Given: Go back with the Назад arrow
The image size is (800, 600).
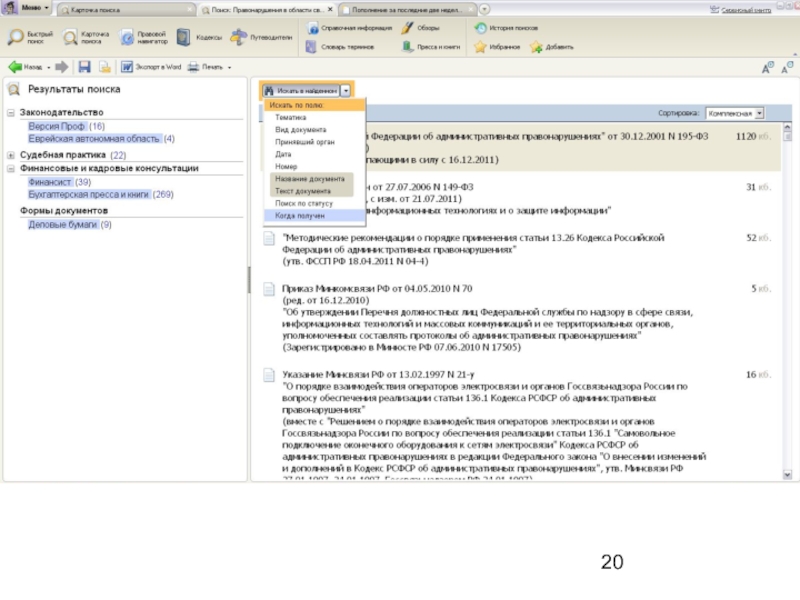Looking at the screenshot, I should tap(25, 67).
